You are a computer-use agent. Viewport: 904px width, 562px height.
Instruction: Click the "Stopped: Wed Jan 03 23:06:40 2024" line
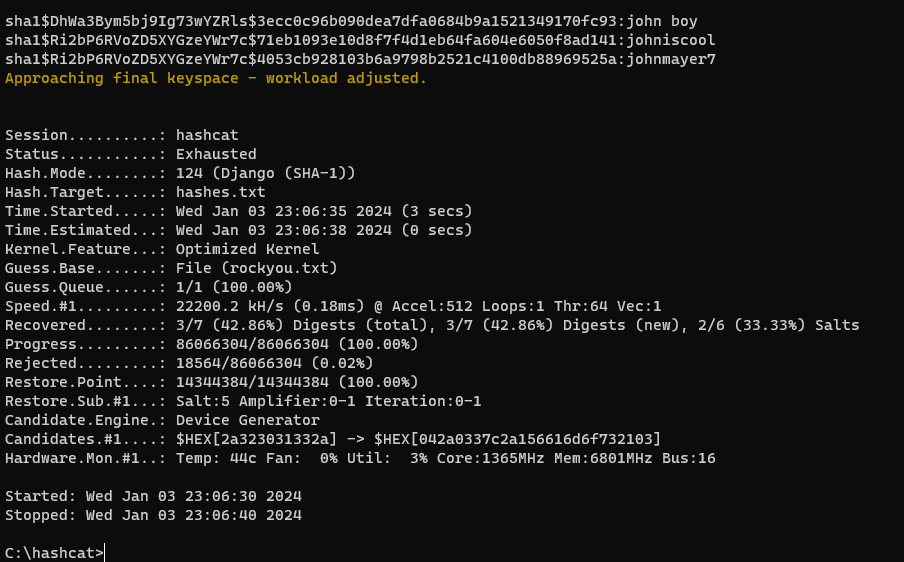(153, 515)
